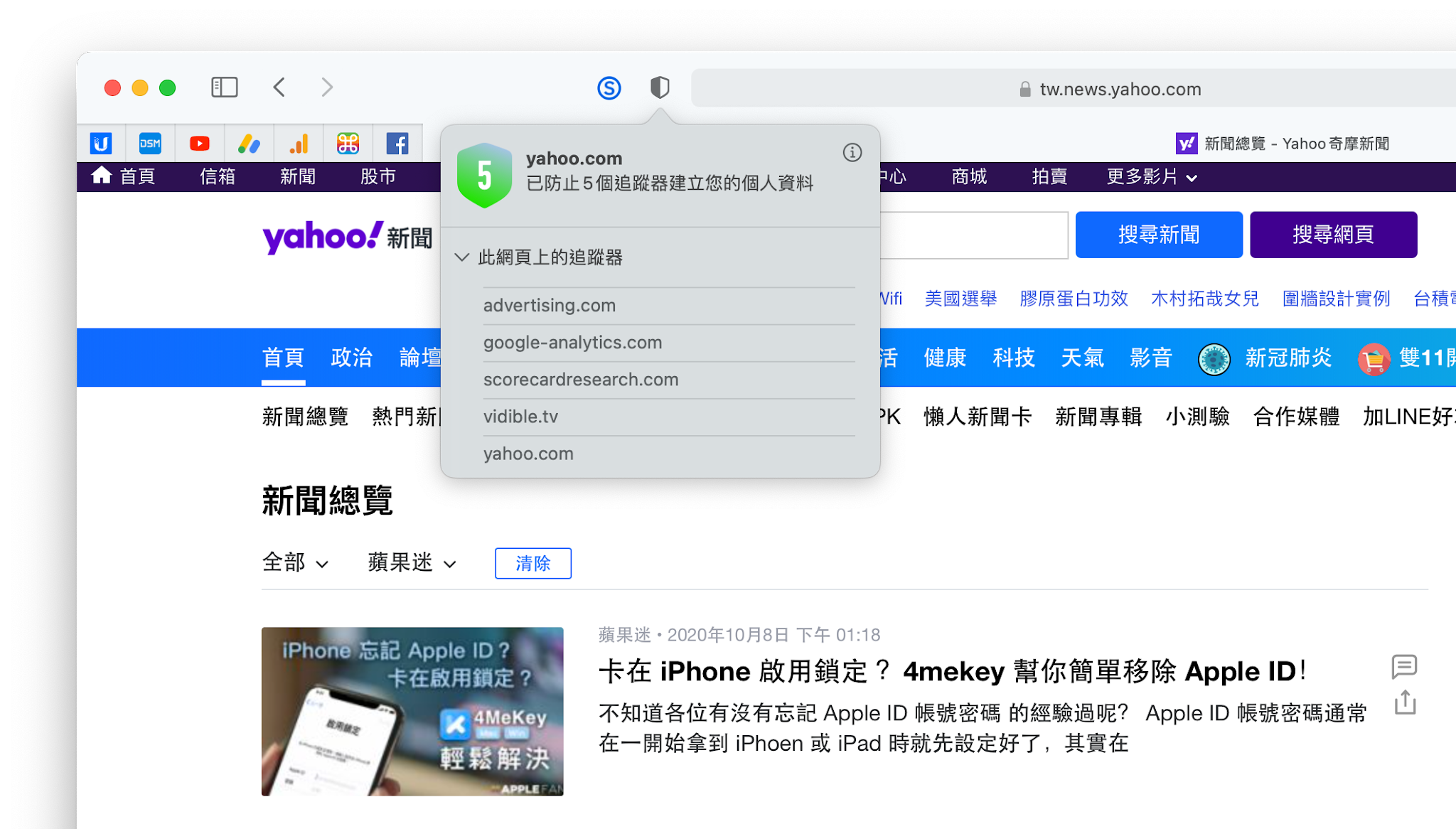Click the 搜尋新聞 button
This screenshot has width=1456, height=829.
[1159, 235]
